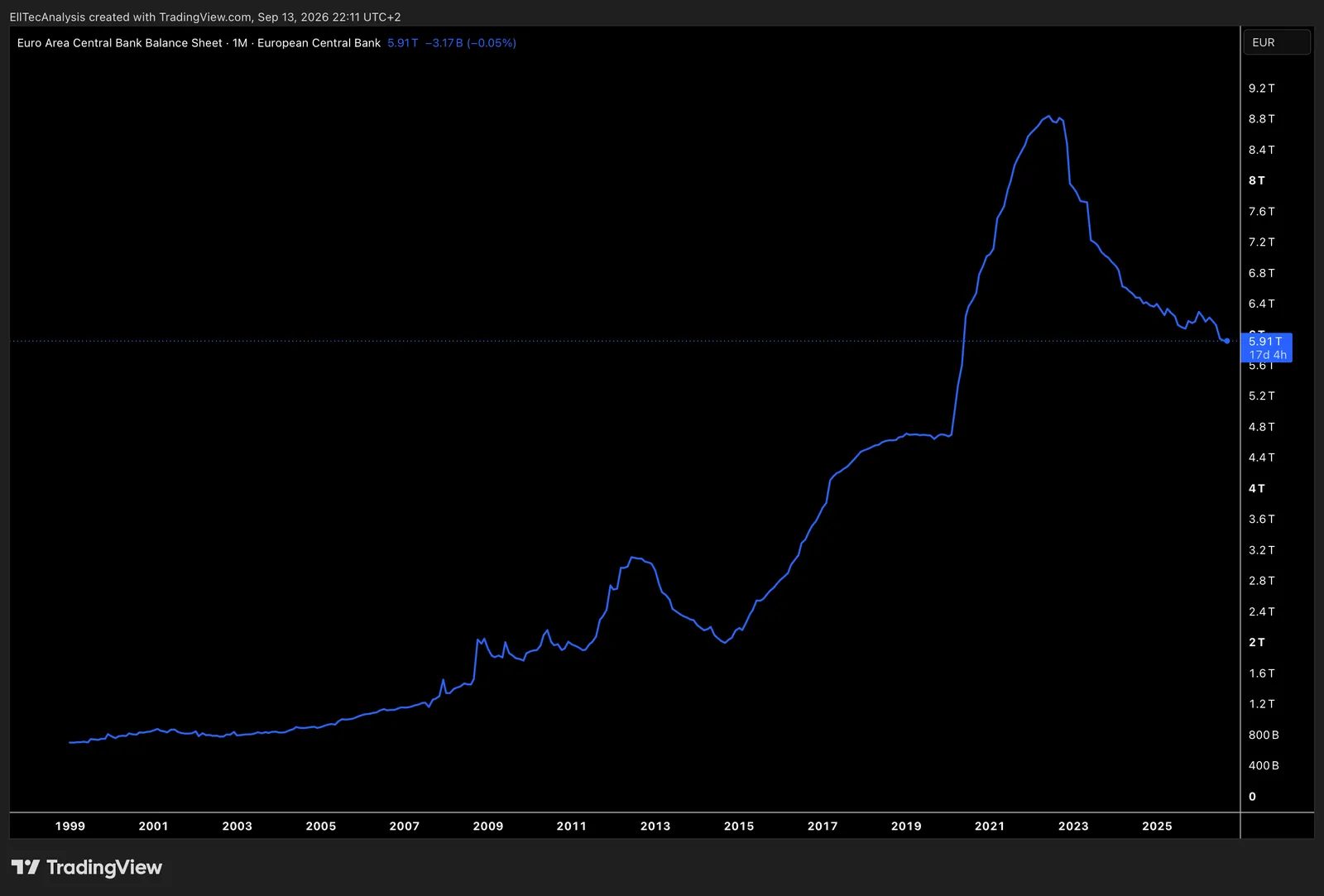Open the EUR currency selector
Screen dimensions: 1324x896
pos(1277,42)
